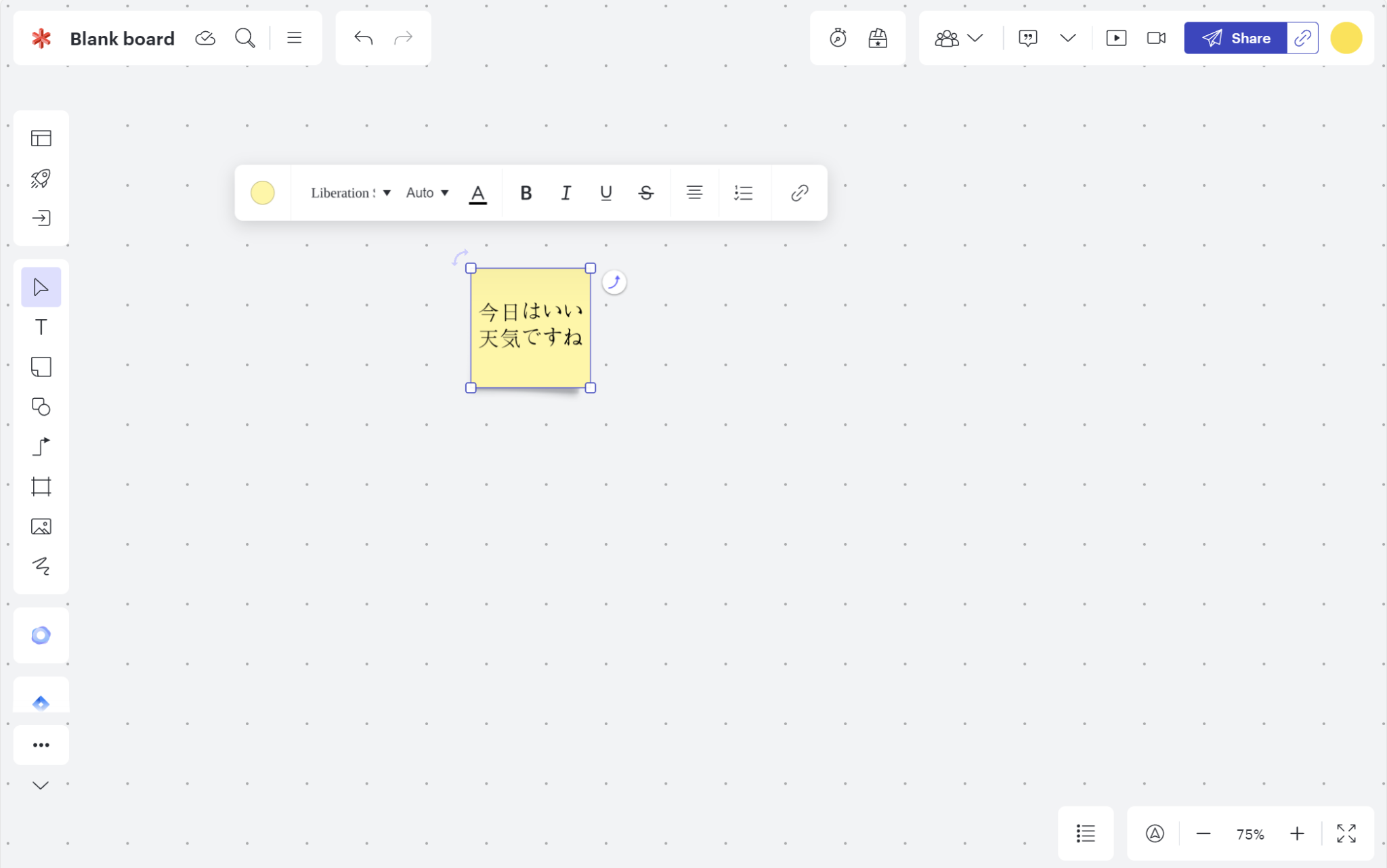Select the Text tool in sidebar

41,328
